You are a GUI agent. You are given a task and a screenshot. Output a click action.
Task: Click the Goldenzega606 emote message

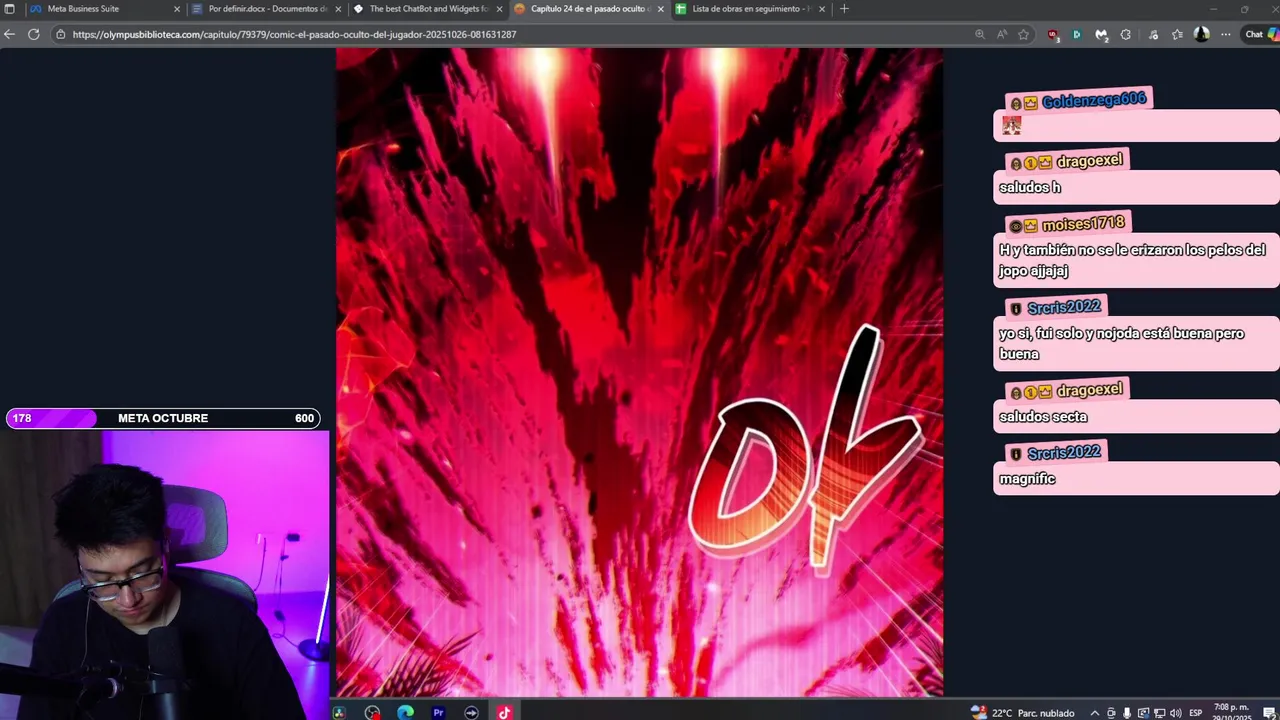[1136, 125]
